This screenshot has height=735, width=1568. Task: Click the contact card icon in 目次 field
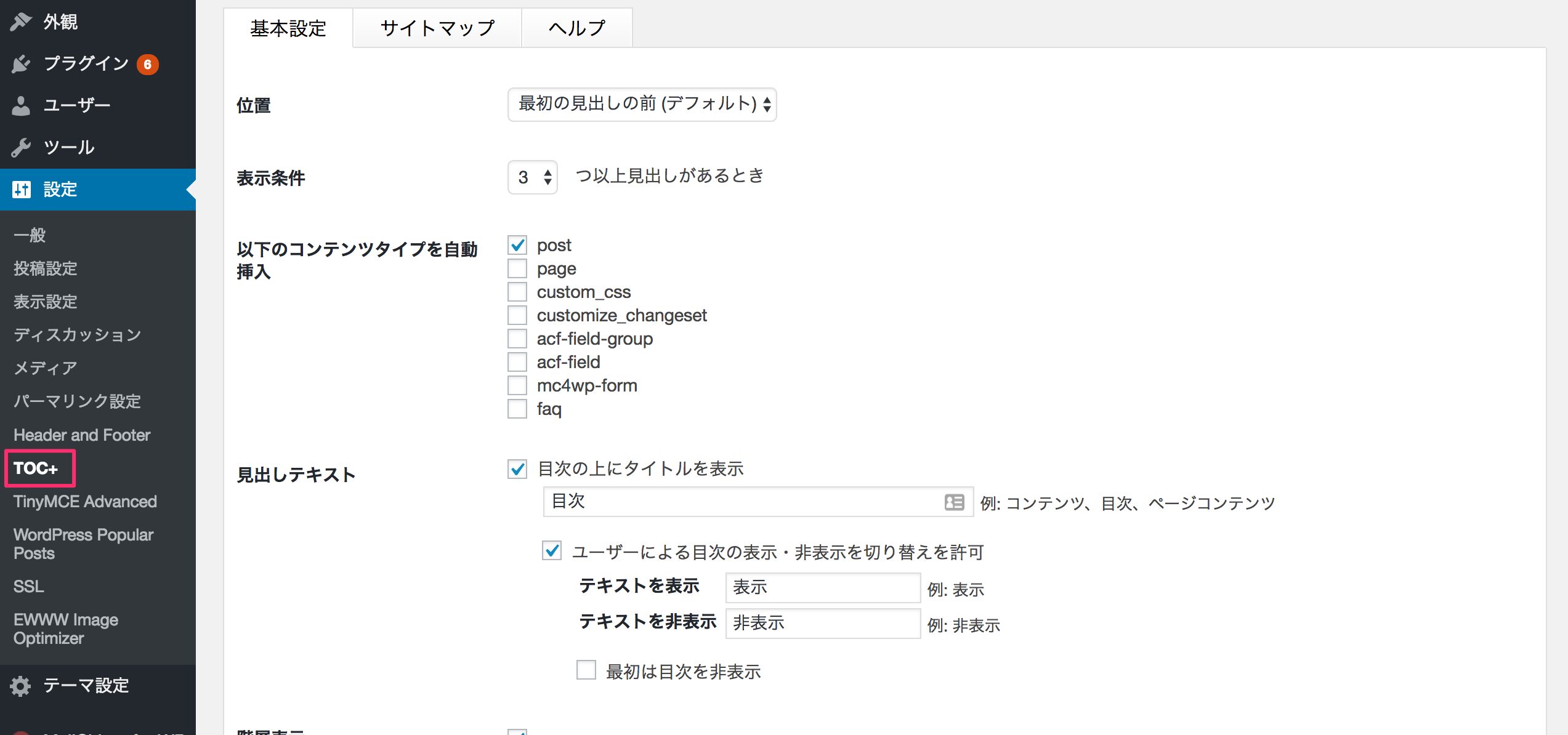point(954,502)
